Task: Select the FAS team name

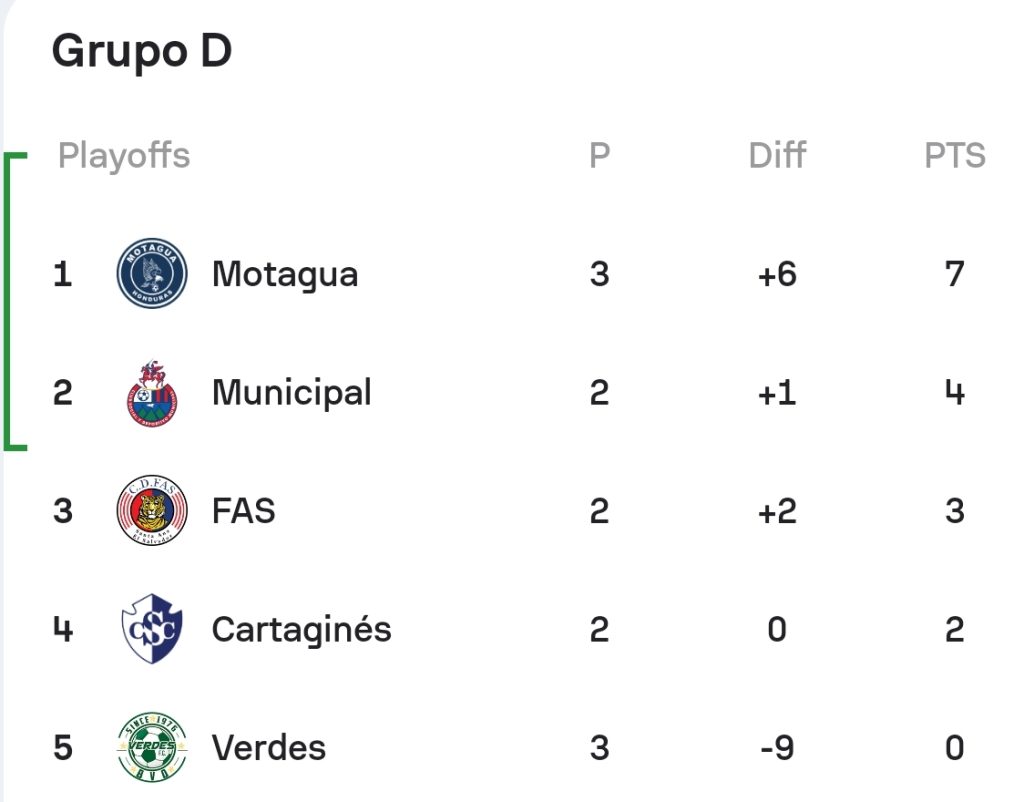Action: tap(244, 511)
